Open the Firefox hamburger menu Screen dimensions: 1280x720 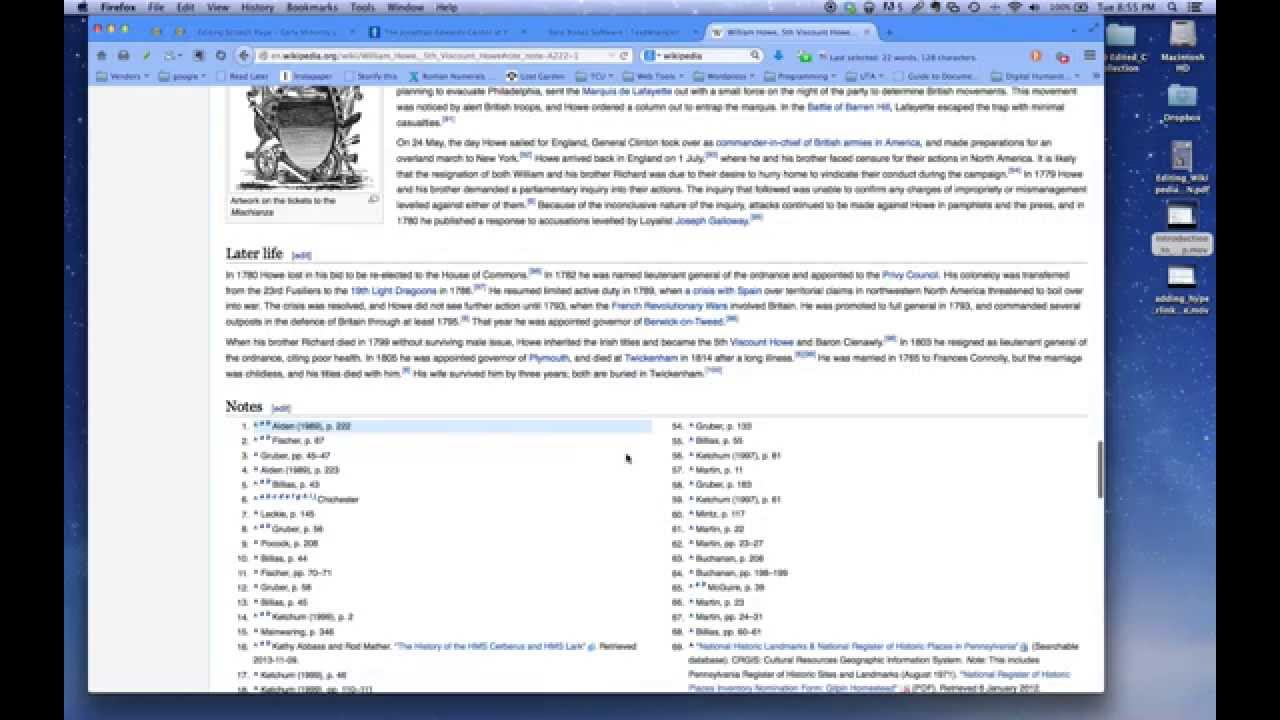[1090, 56]
